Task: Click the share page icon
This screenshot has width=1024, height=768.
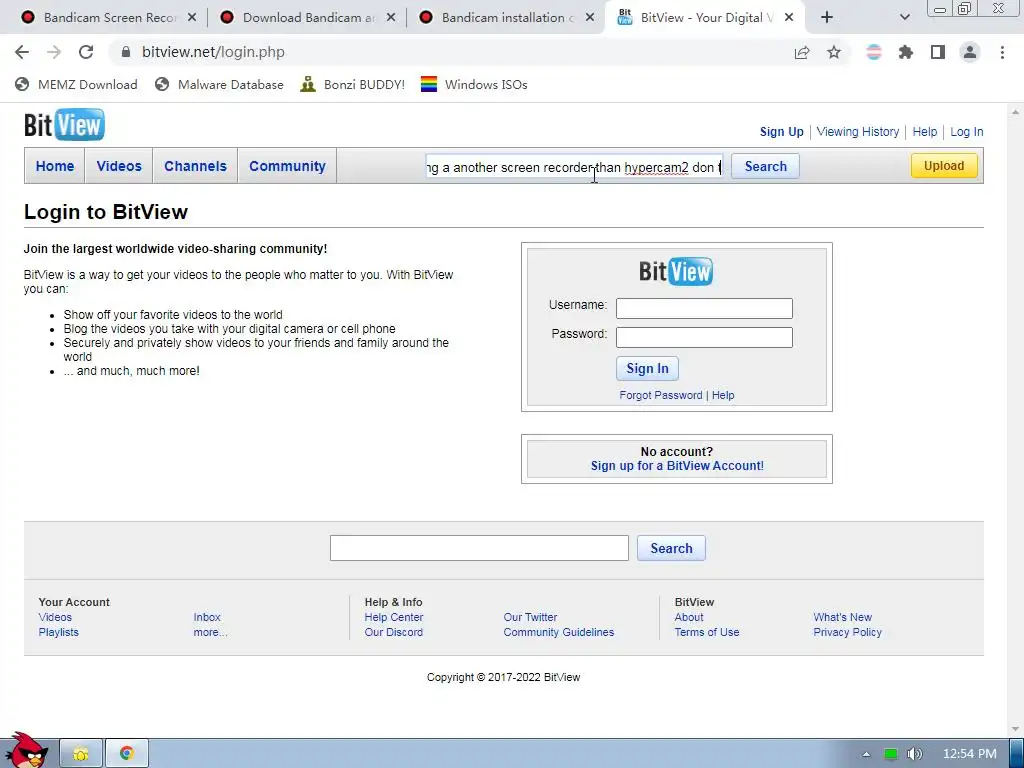Action: (x=802, y=52)
